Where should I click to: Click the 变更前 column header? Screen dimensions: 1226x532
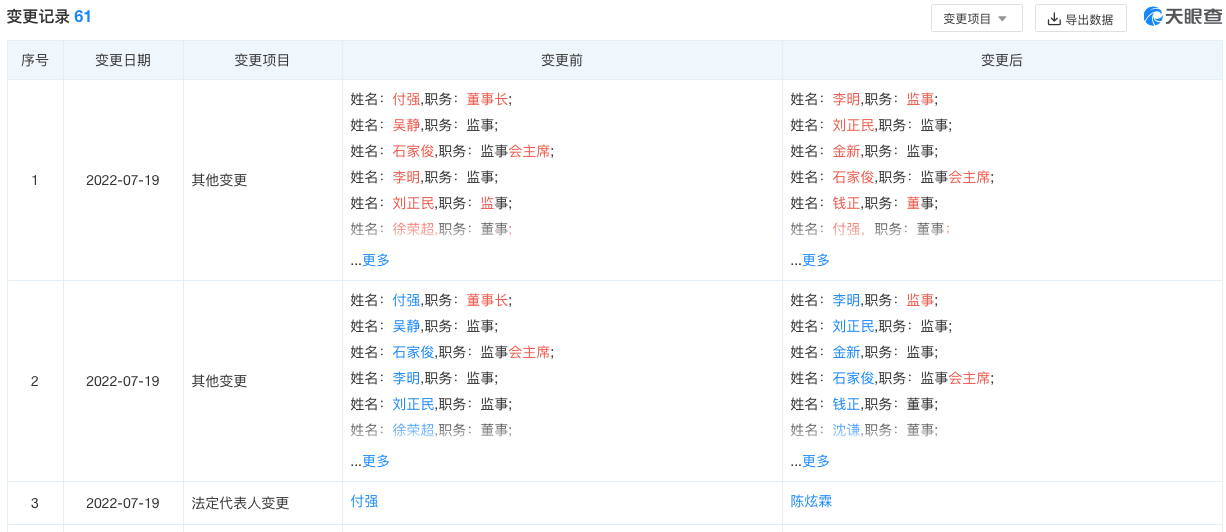[x=562, y=60]
